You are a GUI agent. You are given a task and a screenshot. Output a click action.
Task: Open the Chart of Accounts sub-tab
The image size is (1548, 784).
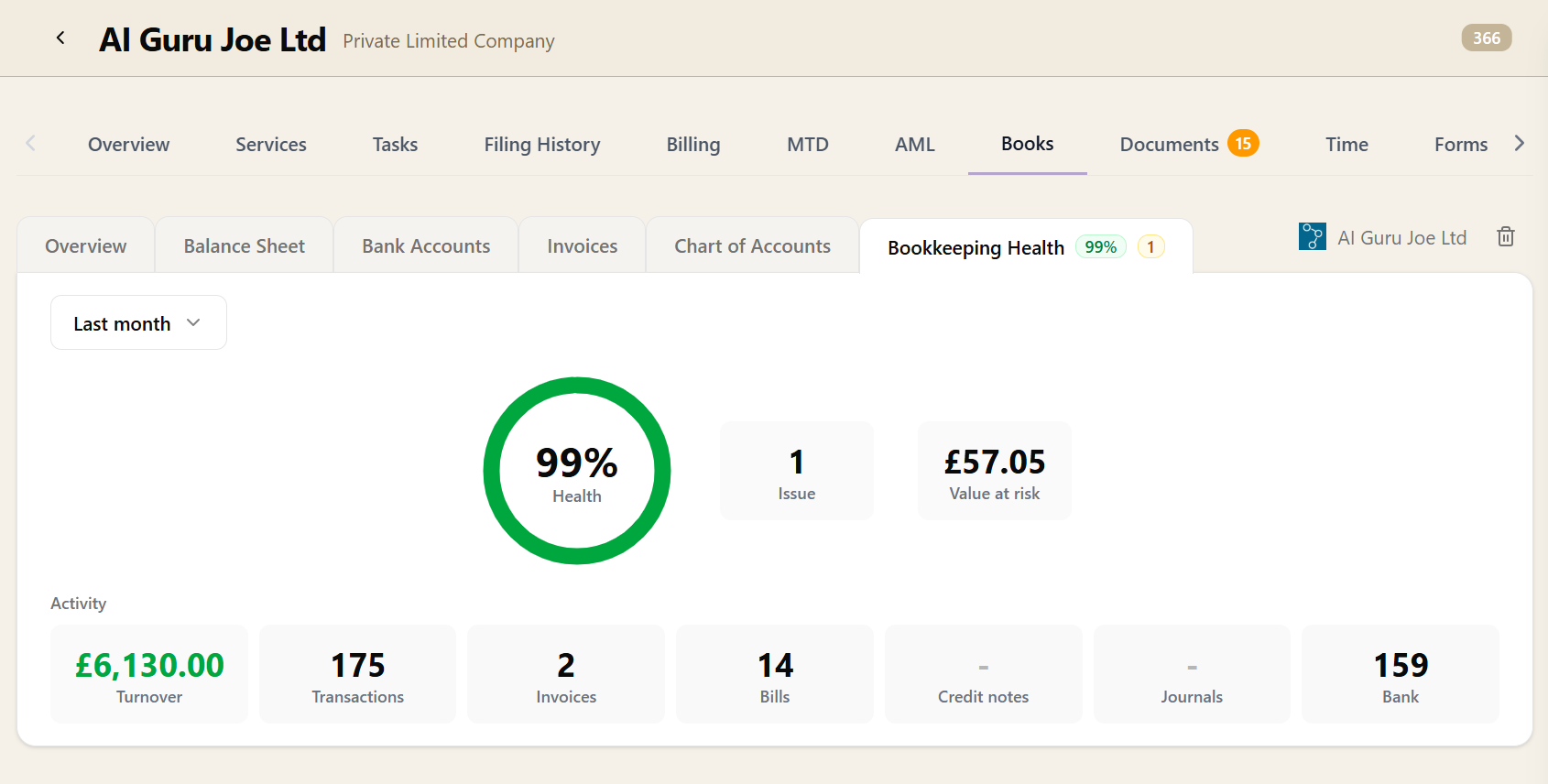[x=753, y=245]
